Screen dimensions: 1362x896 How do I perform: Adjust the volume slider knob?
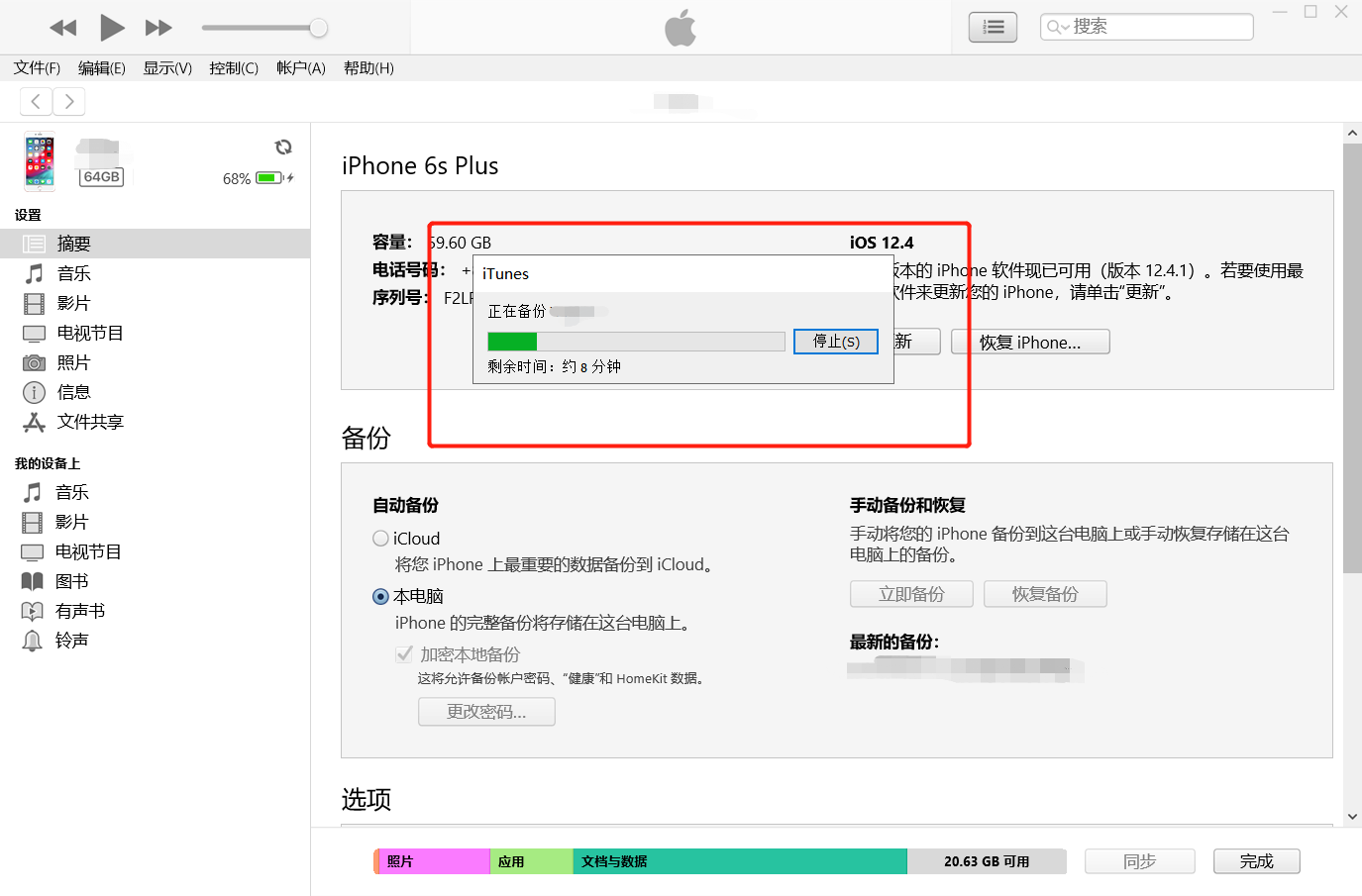[318, 28]
